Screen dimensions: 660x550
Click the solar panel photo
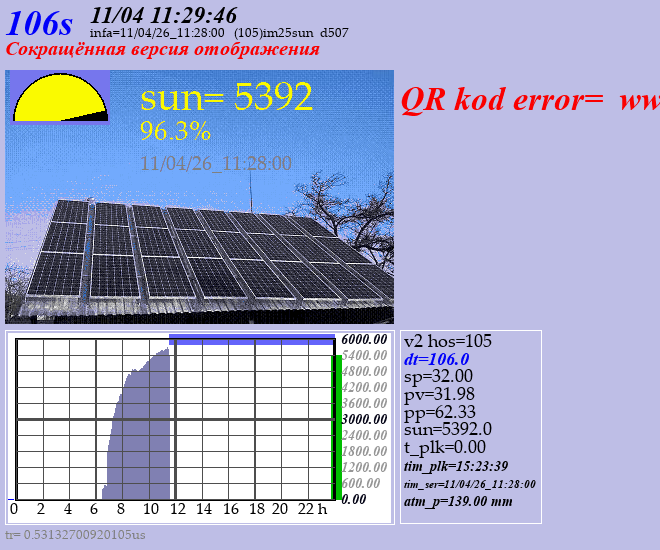point(200,250)
